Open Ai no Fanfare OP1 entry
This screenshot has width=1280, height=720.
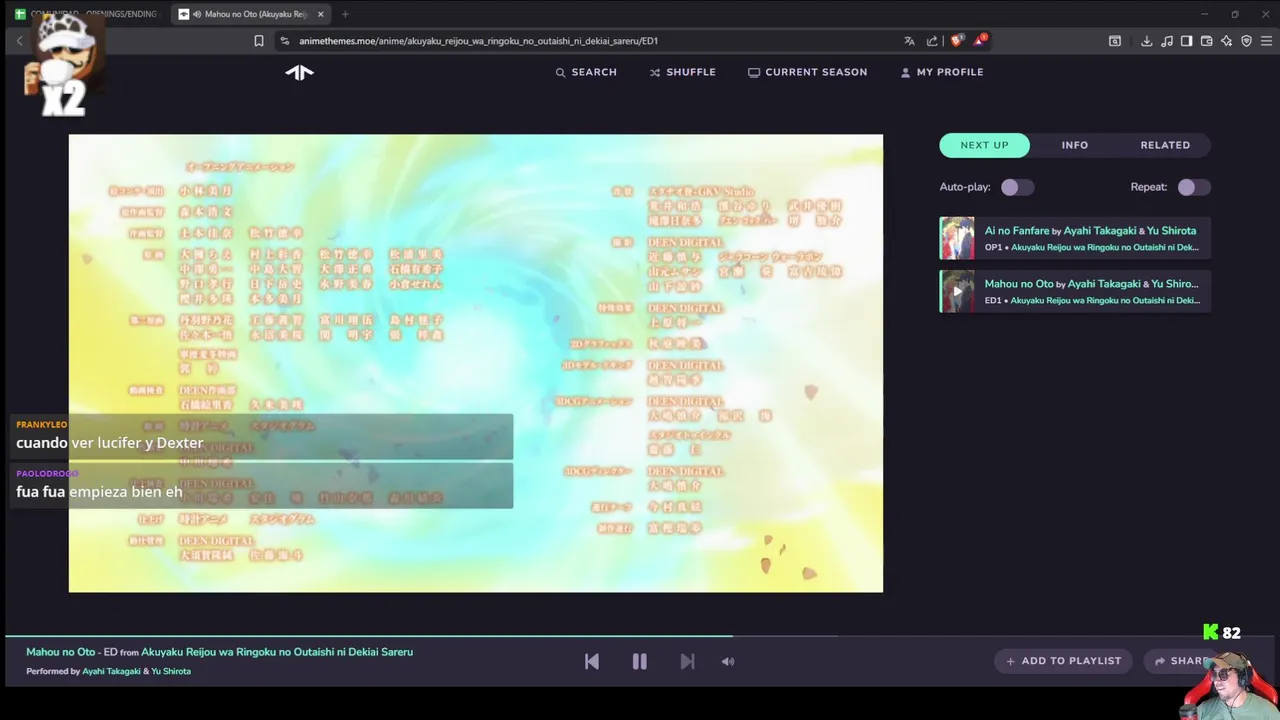tap(1075, 238)
